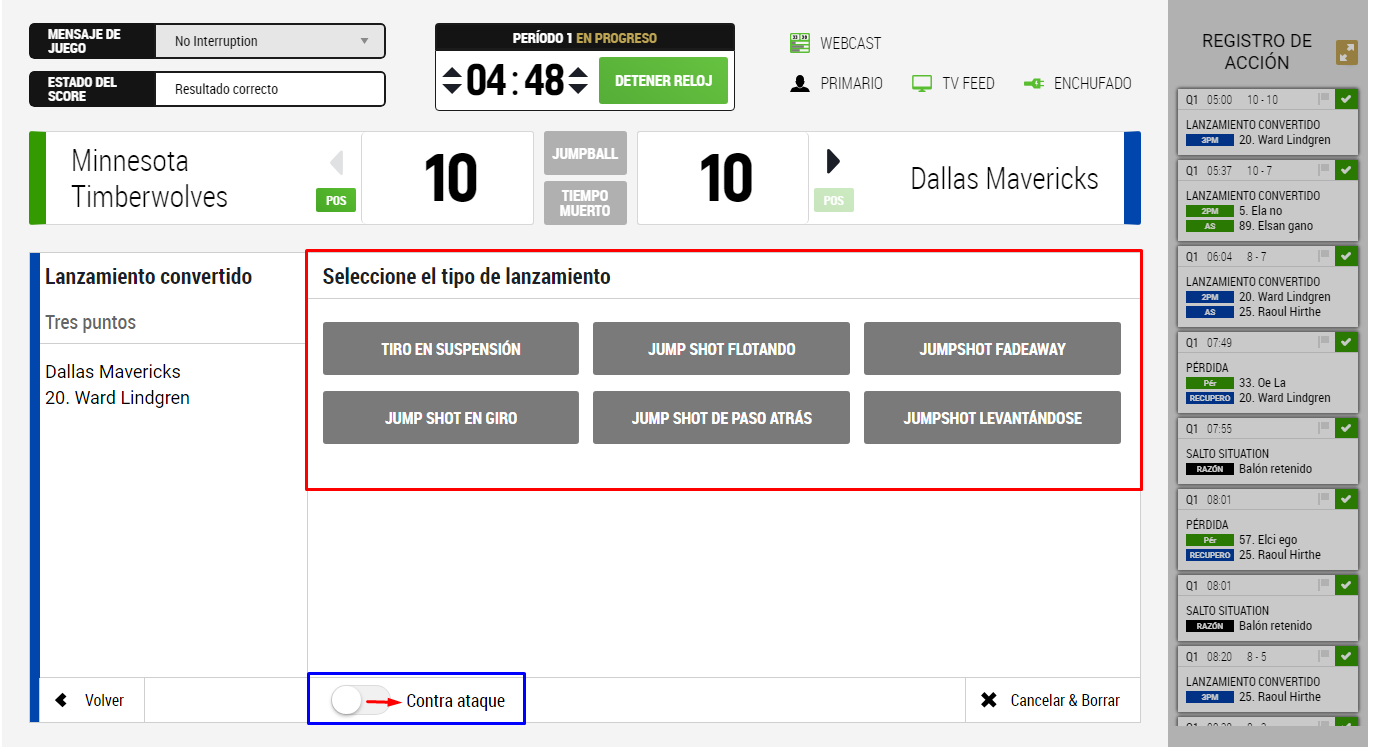Click the Primario user icon
1373x752 pixels.
pyautogui.click(x=799, y=84)
